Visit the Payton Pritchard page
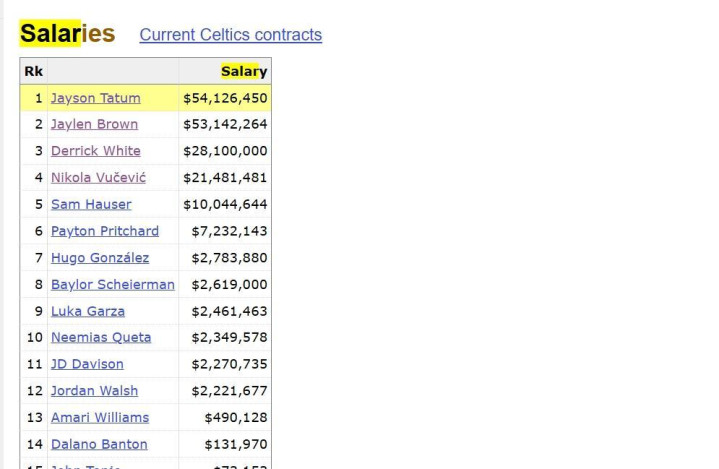Viewport: 719px width, 469px height. pos(104,231)
